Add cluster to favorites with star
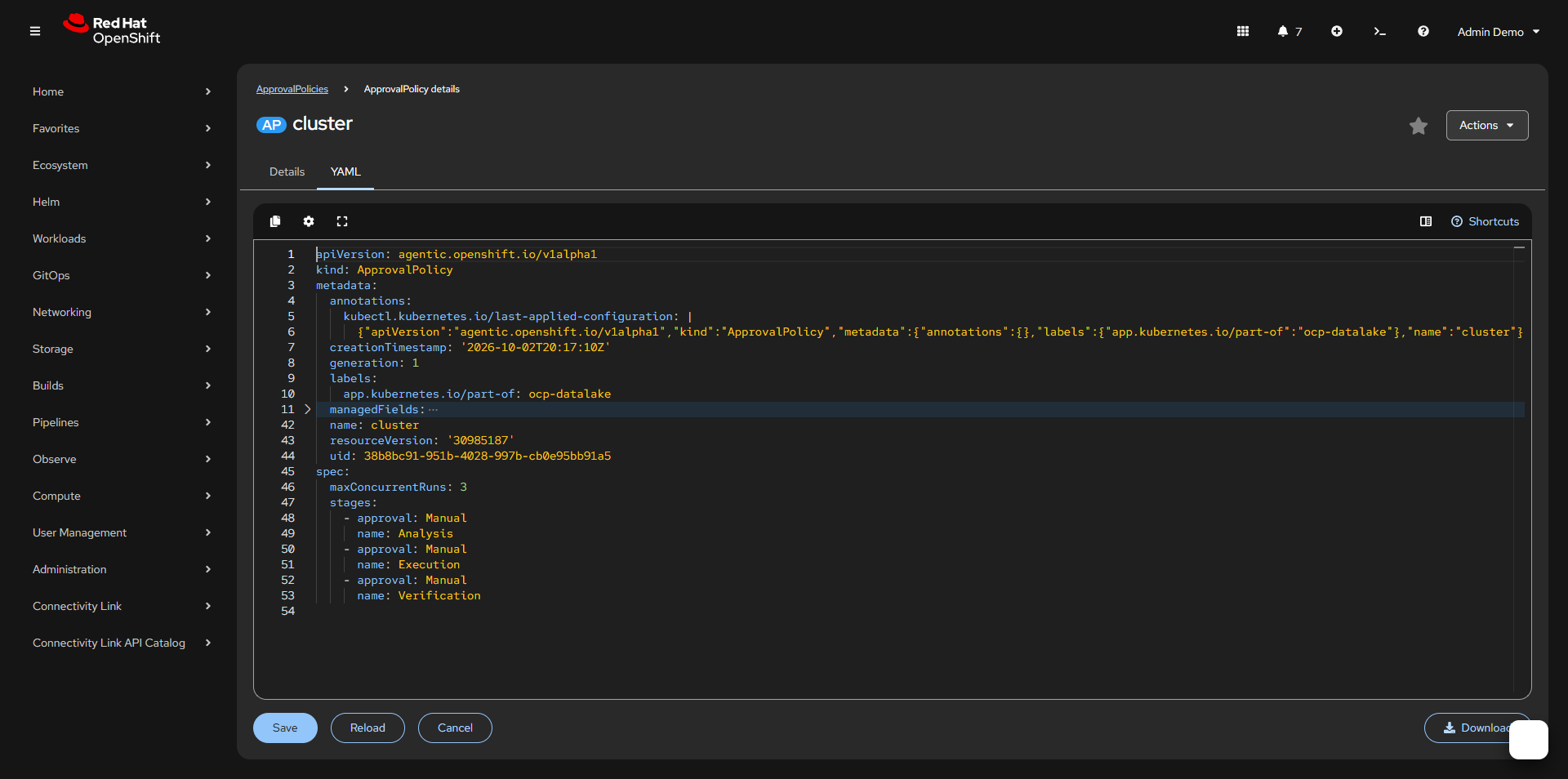The height and width of the screenshot is (779, 1568). pos(1419,126)
